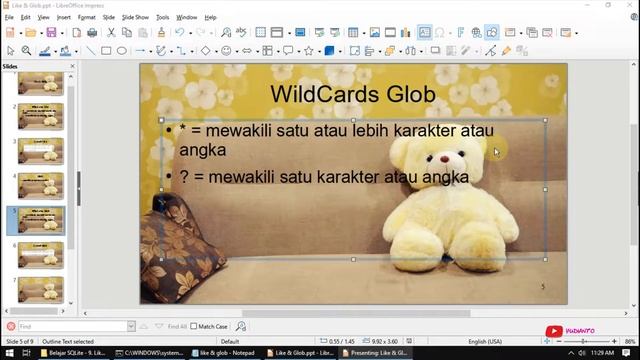Select slide 2 thumbnail in Slides panel

pos(40,117)
